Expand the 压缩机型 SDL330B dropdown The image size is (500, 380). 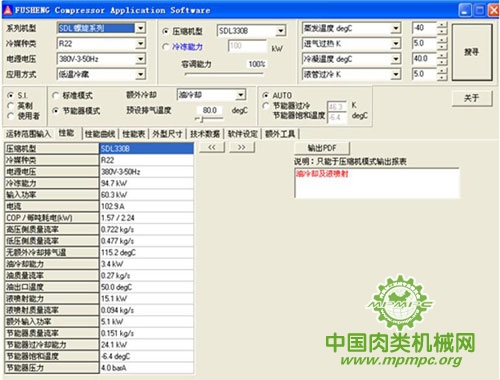pyautogui.click(x=281, y=31)
